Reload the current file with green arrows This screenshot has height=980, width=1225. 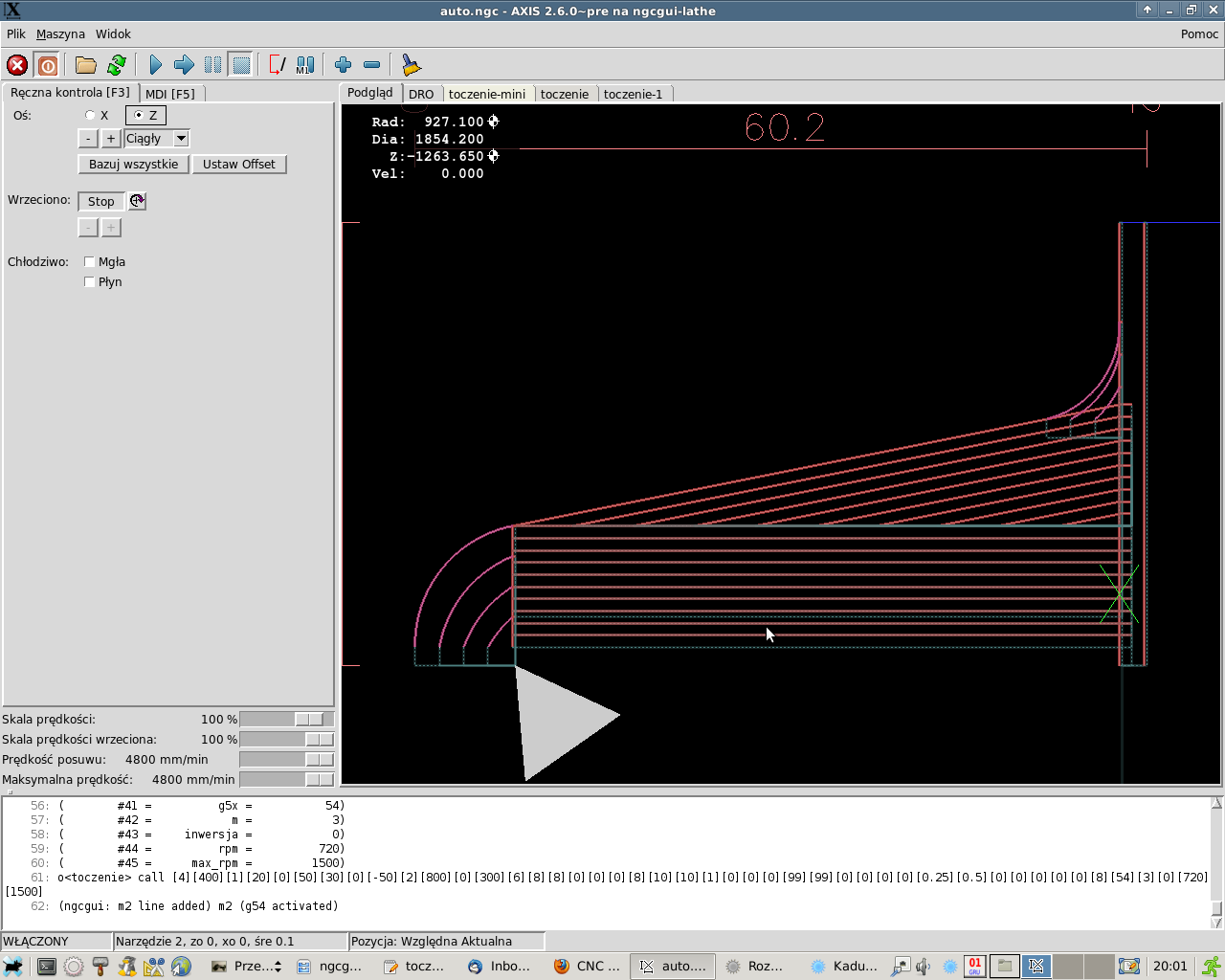[117, 65]
